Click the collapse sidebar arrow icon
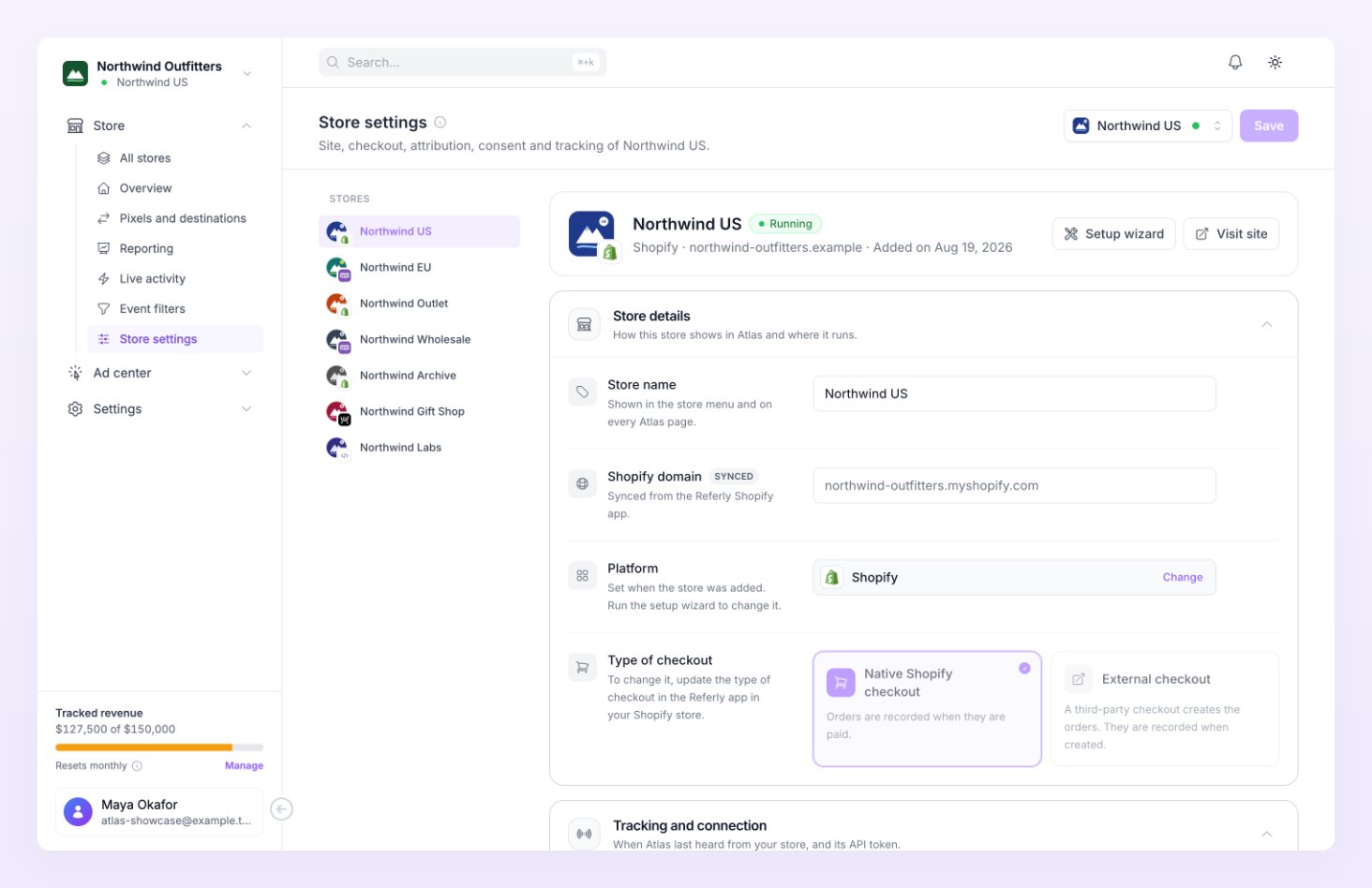The width and height of the screenshot is (1372, 888). point(281,809)
